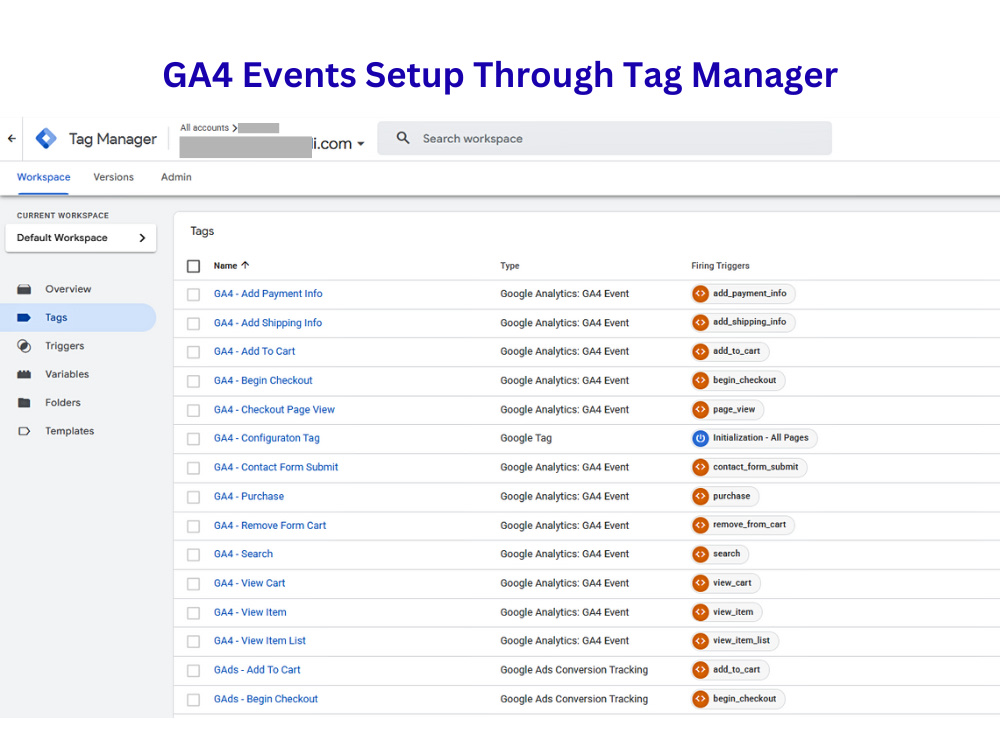Check the GA4 - Add Payment Info checkbox
The image size is (1000, 750).
tap(193, 295)
